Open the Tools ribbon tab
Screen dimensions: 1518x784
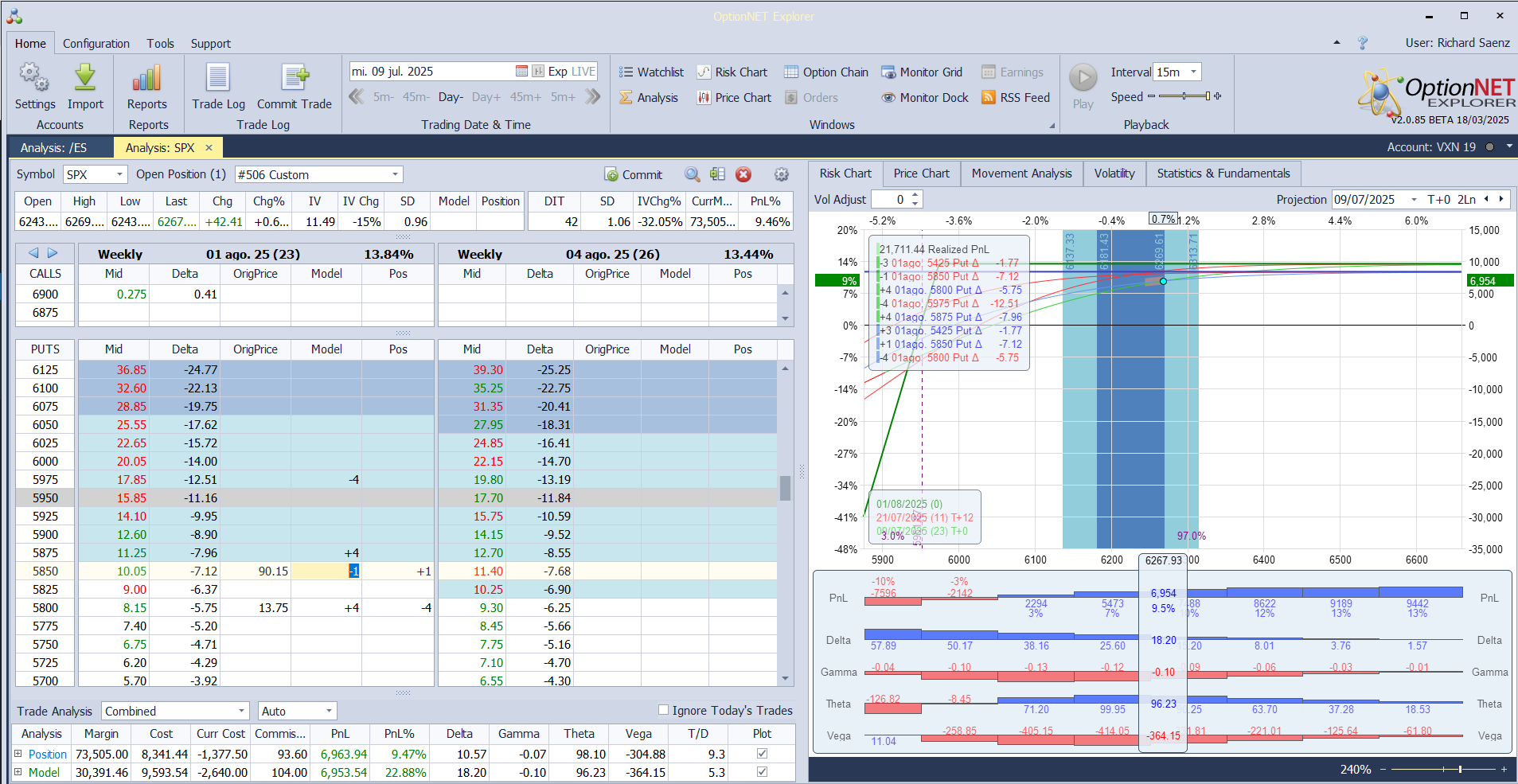pyautogui.click(x=160, y=44)
